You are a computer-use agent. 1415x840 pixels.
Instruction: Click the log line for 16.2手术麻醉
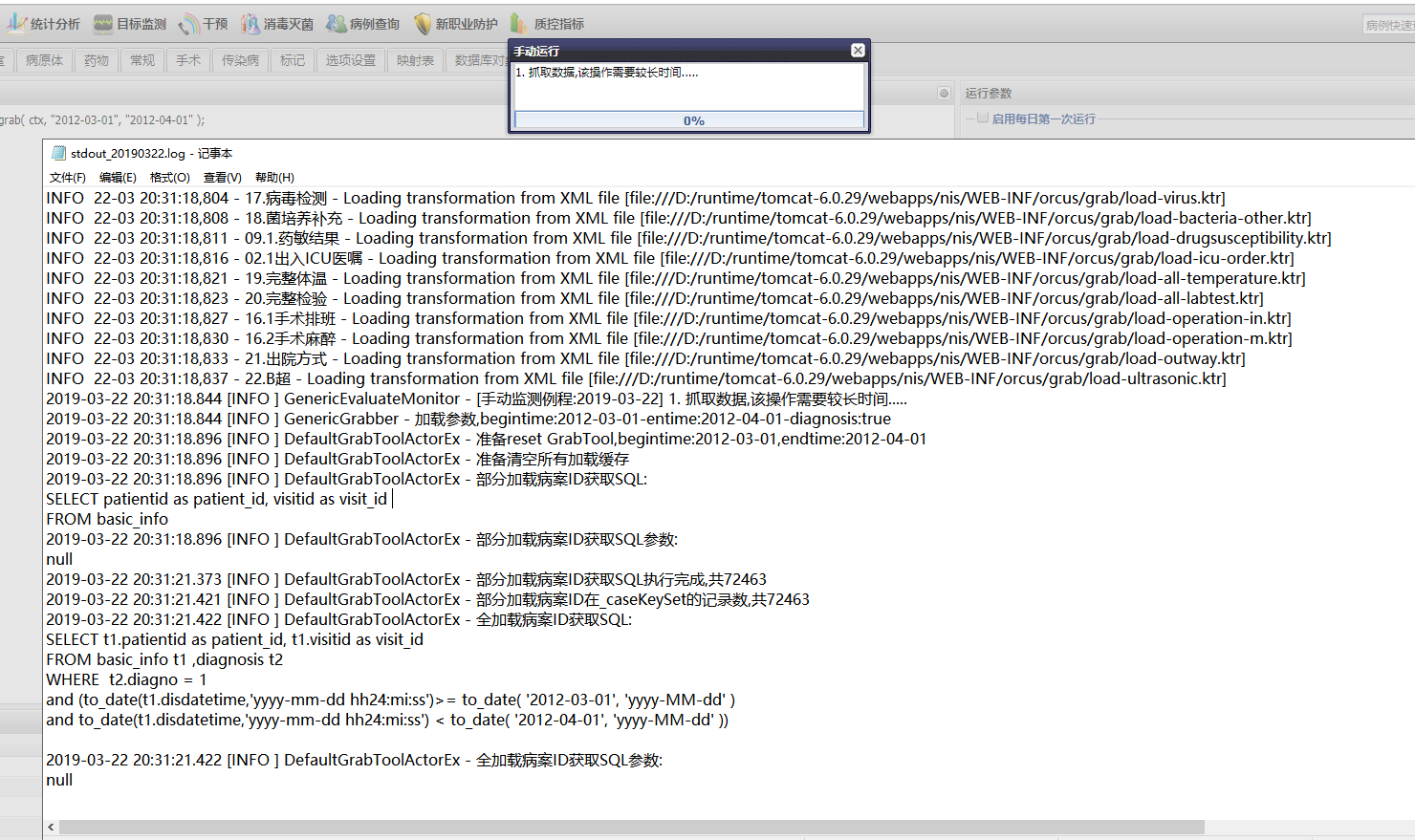(x=669, y=338)
